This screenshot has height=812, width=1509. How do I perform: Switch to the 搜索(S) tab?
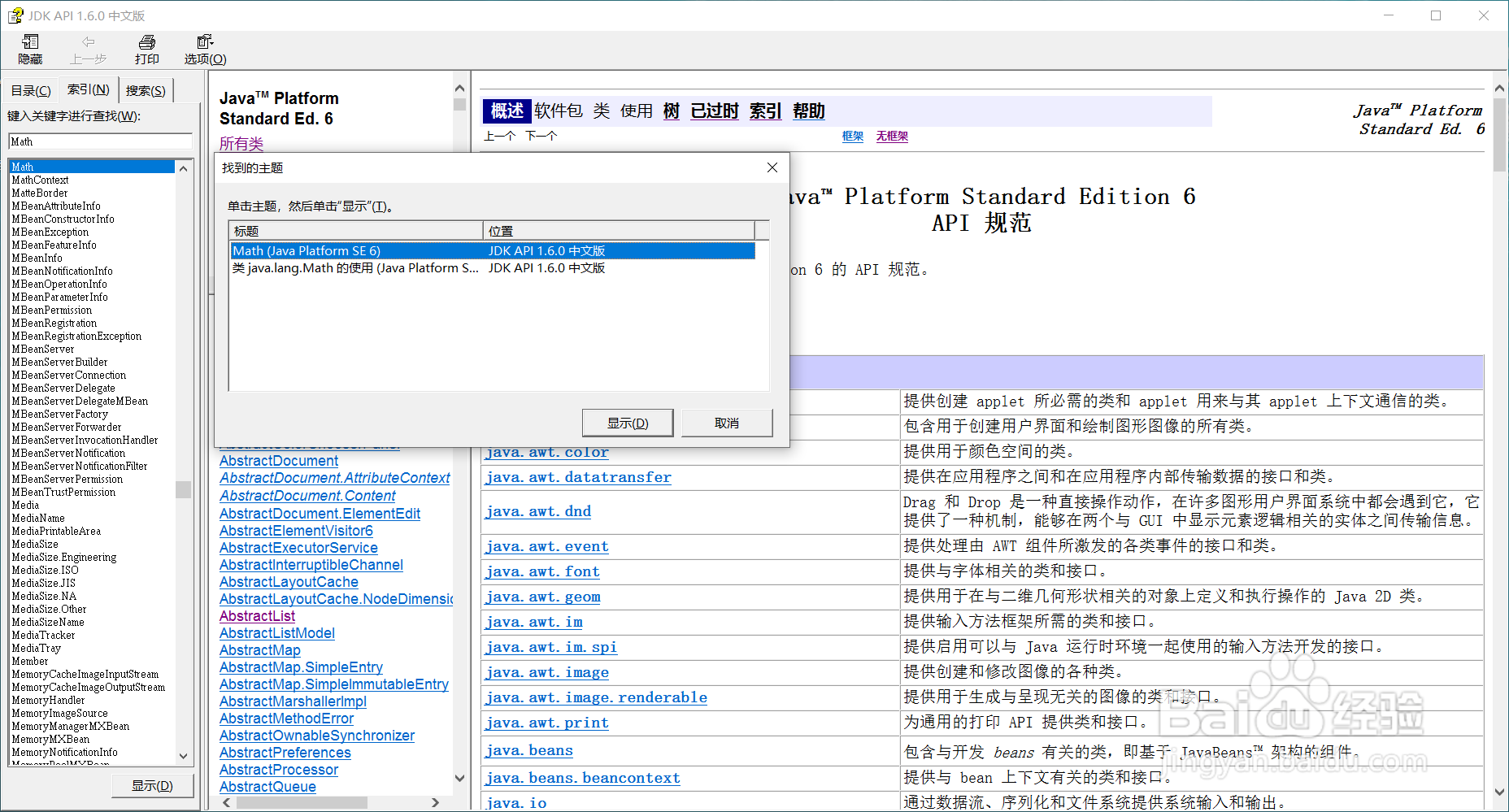coord(146,89)
